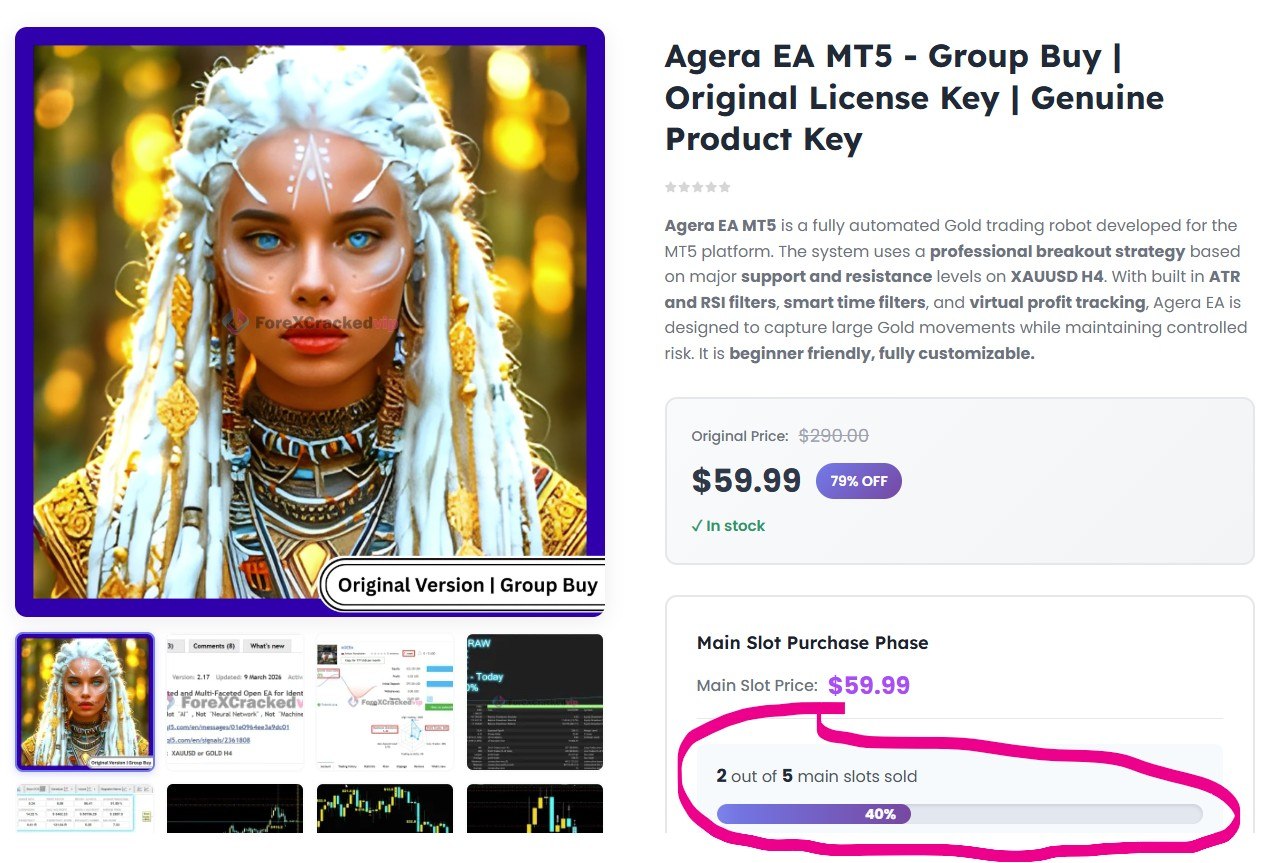Click the ForeXCracked watermark logo on main image
The image size is (1261, 863).
pos(311,322)
